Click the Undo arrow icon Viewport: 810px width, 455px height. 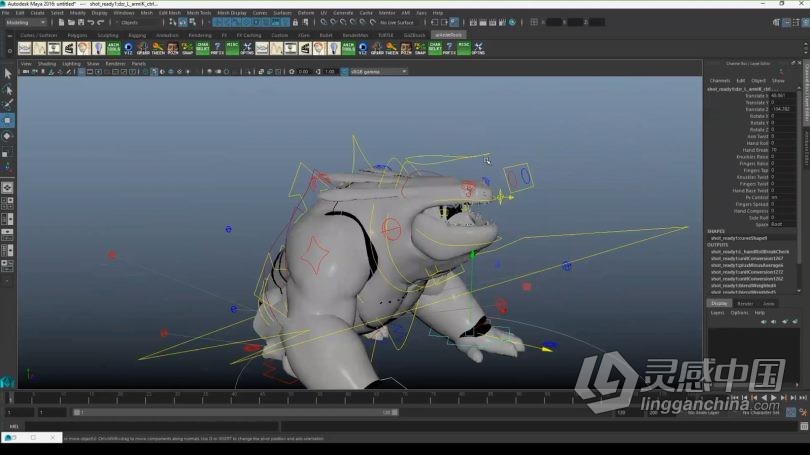click(x=91, y=22)
